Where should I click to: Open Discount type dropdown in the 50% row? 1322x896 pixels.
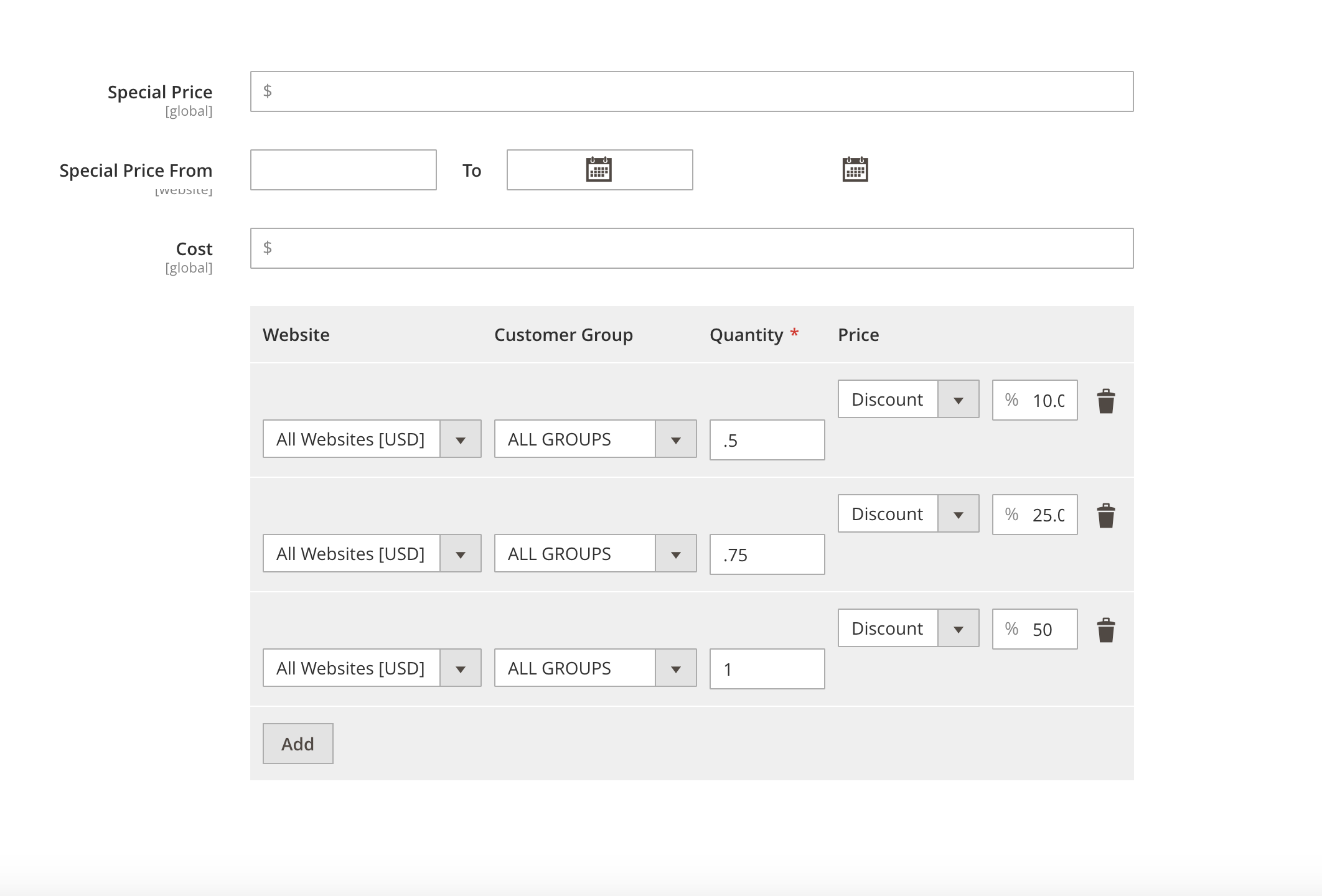tap(907, 628)
